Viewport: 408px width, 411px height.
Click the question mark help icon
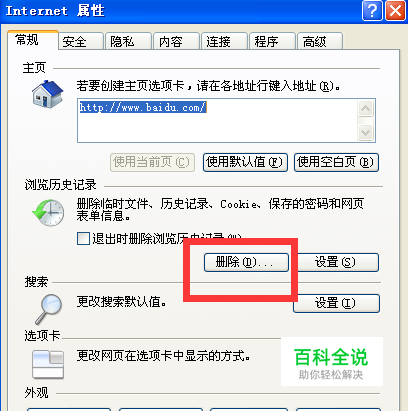372,11
